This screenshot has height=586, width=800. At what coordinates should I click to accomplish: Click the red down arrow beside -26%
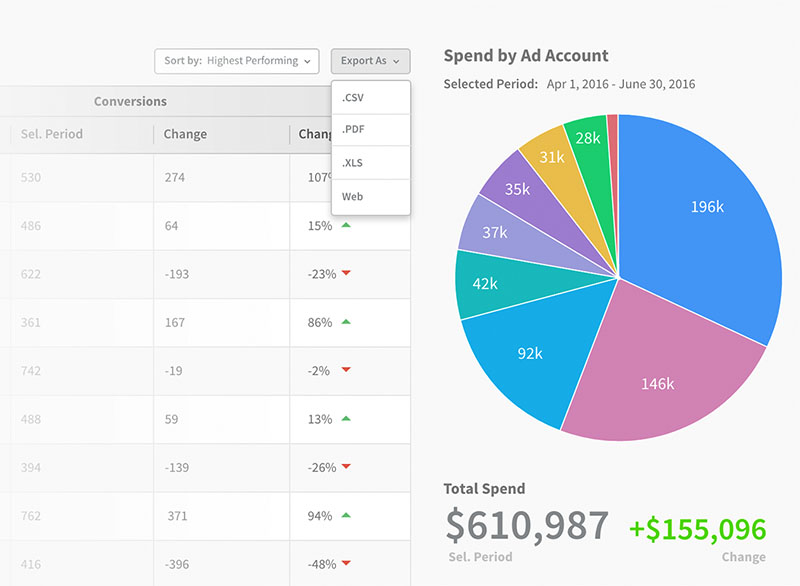point(346,467)
